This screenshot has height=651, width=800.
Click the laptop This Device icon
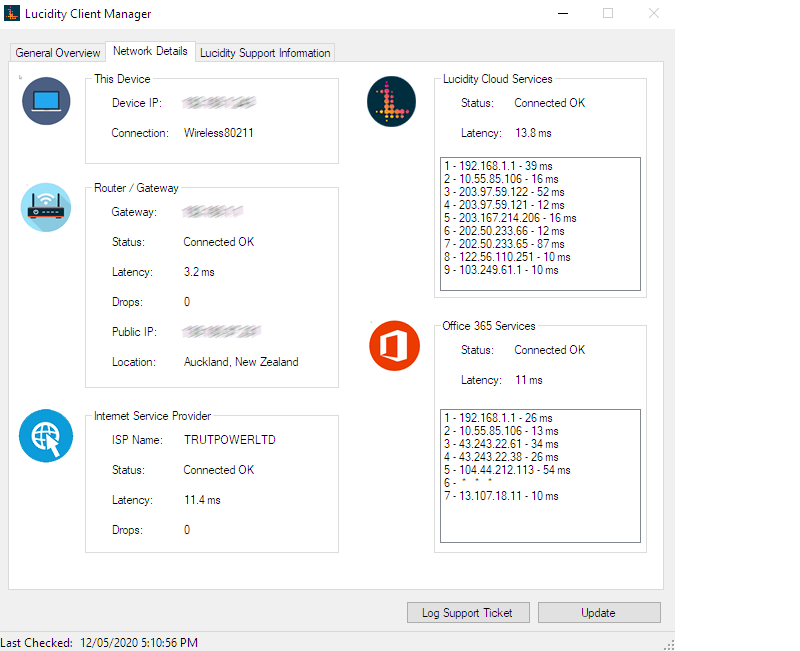pyautogui.click(x=46, y=101)
